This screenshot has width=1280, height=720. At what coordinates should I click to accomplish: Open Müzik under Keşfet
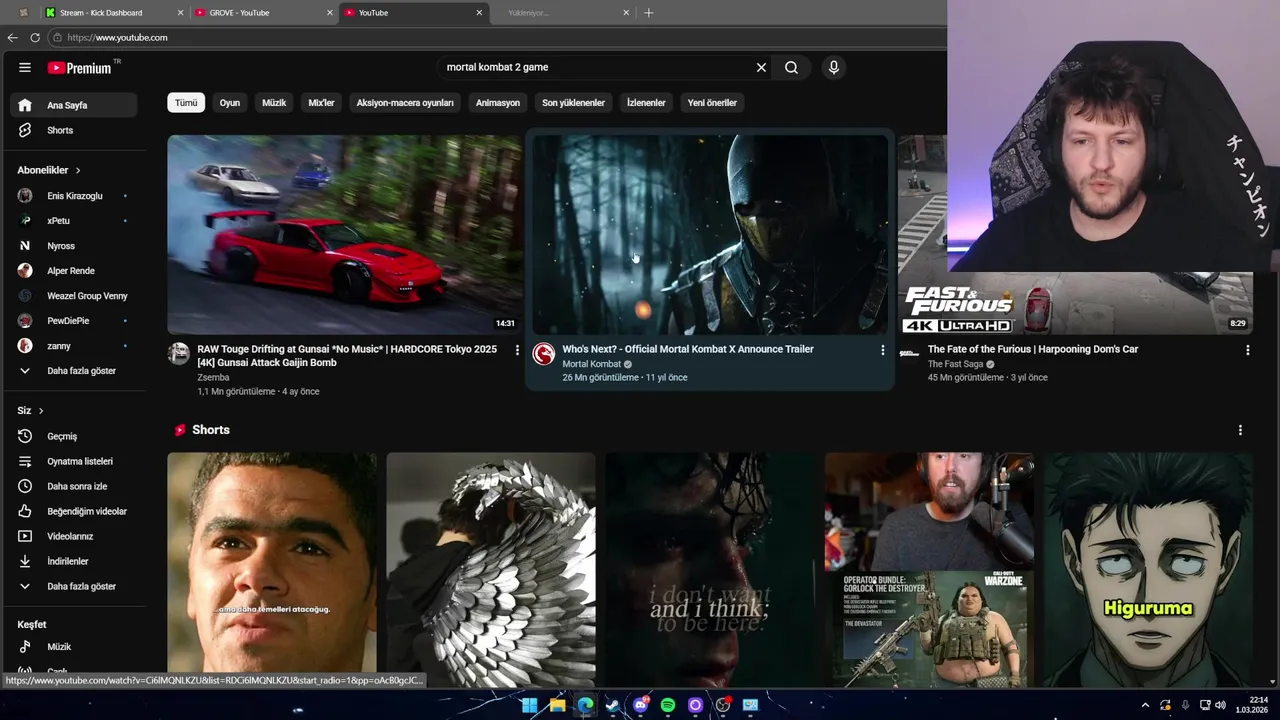pos(74,647)
